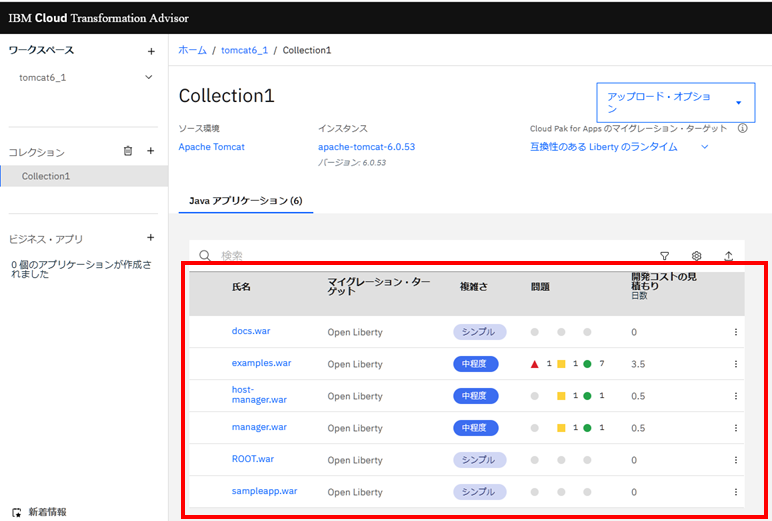
Task: Open the アップロード・オプション dropdown
Action: pos(676,102)
